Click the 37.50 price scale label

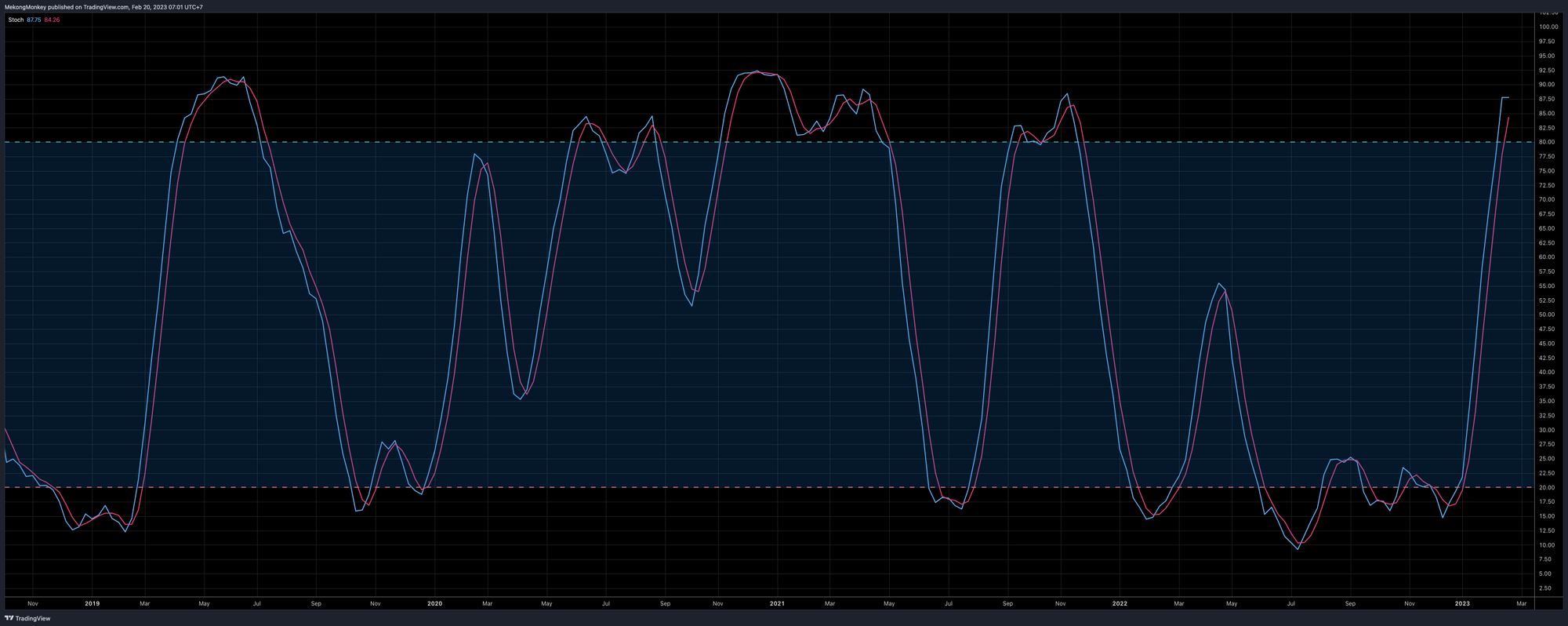[1548, 387]
